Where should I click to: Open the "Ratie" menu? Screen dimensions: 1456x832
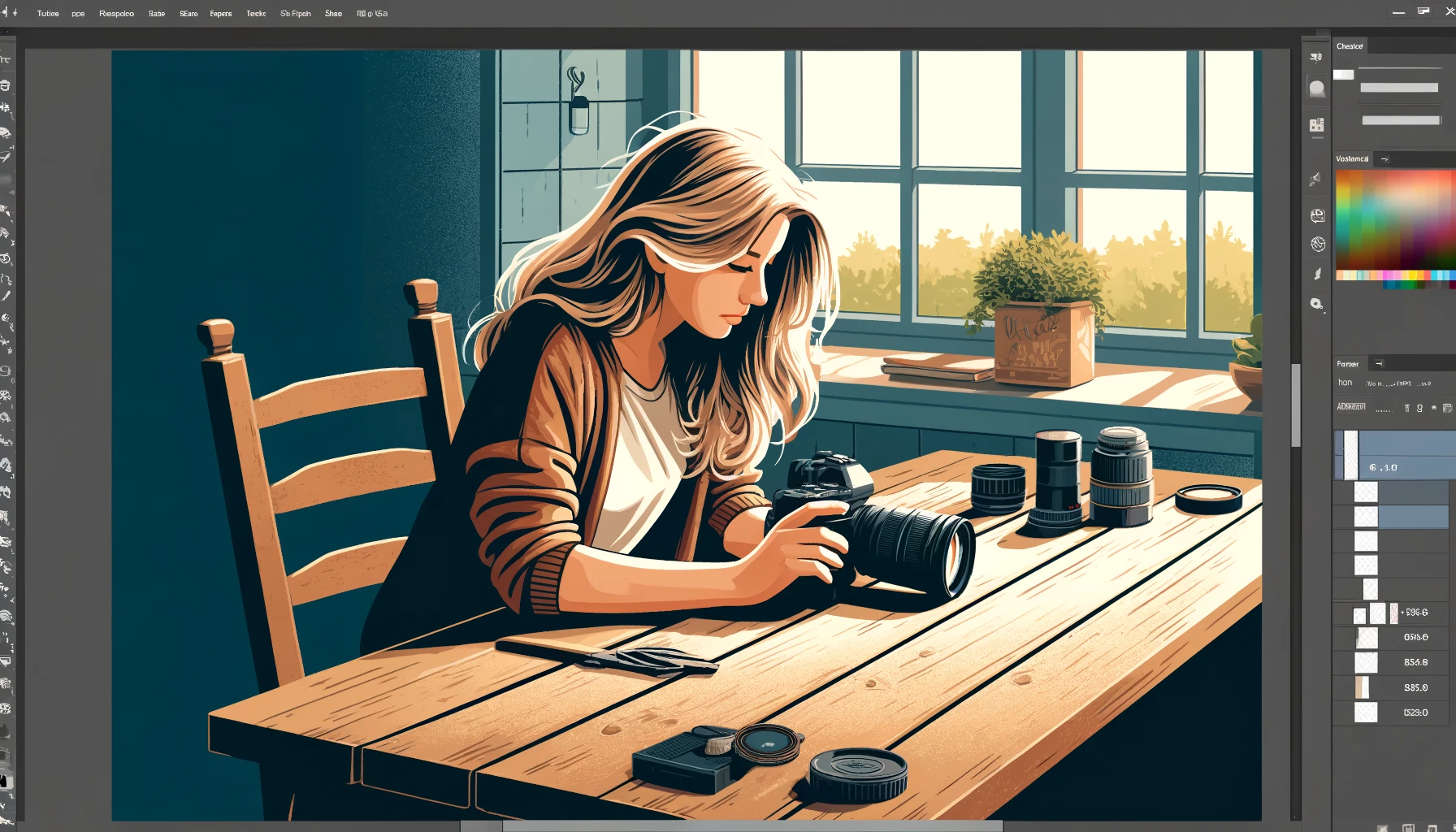click(157, 14)
